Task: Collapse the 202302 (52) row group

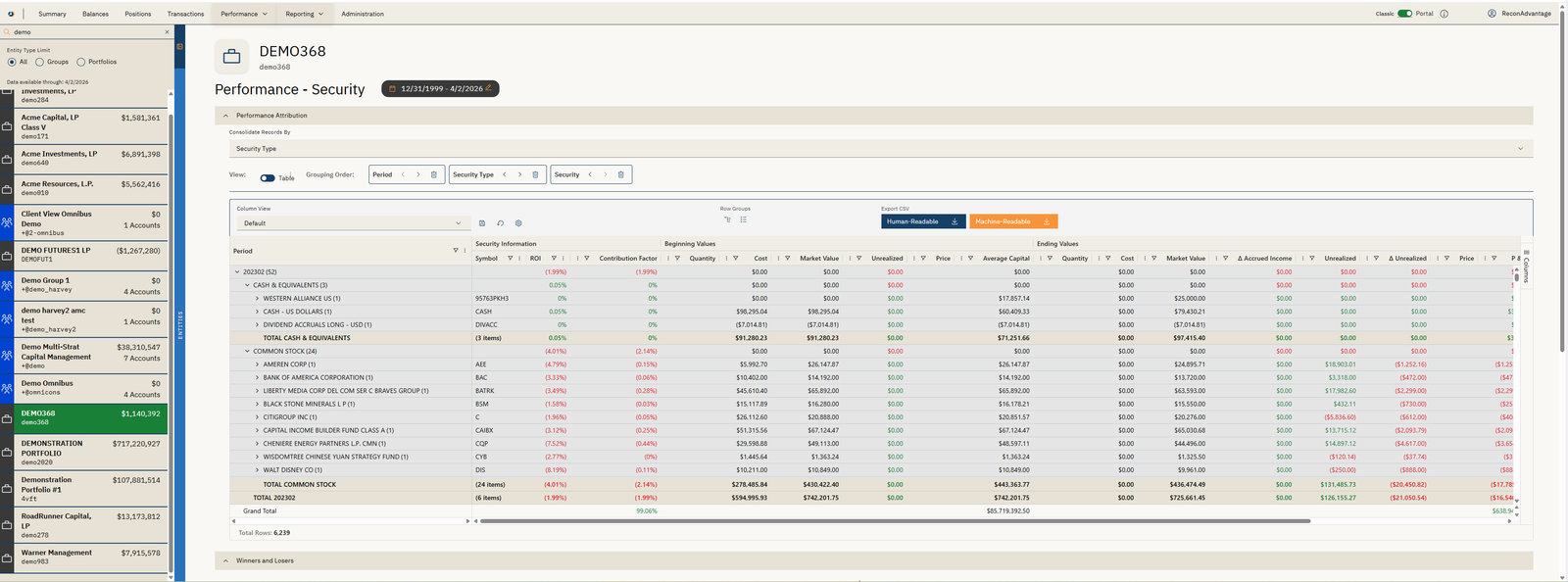Action: pyautogui.click(x=237, y=271)
